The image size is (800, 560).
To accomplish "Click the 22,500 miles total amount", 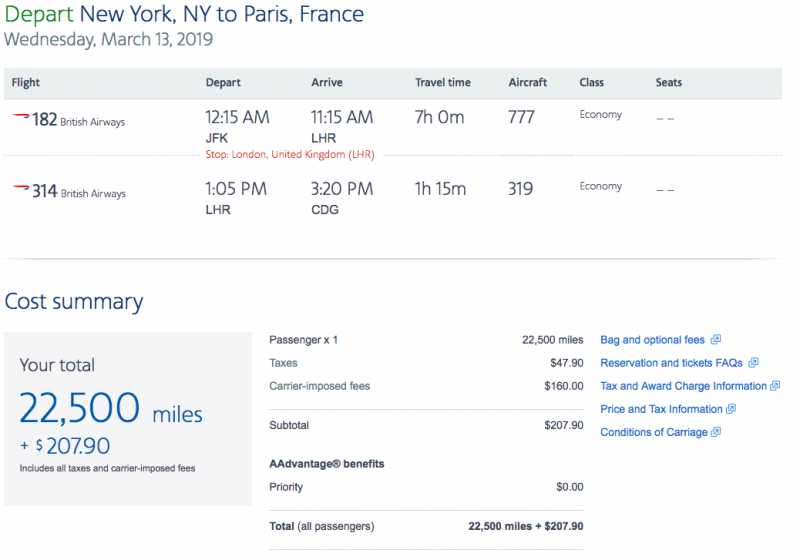I will pos(111,409).
